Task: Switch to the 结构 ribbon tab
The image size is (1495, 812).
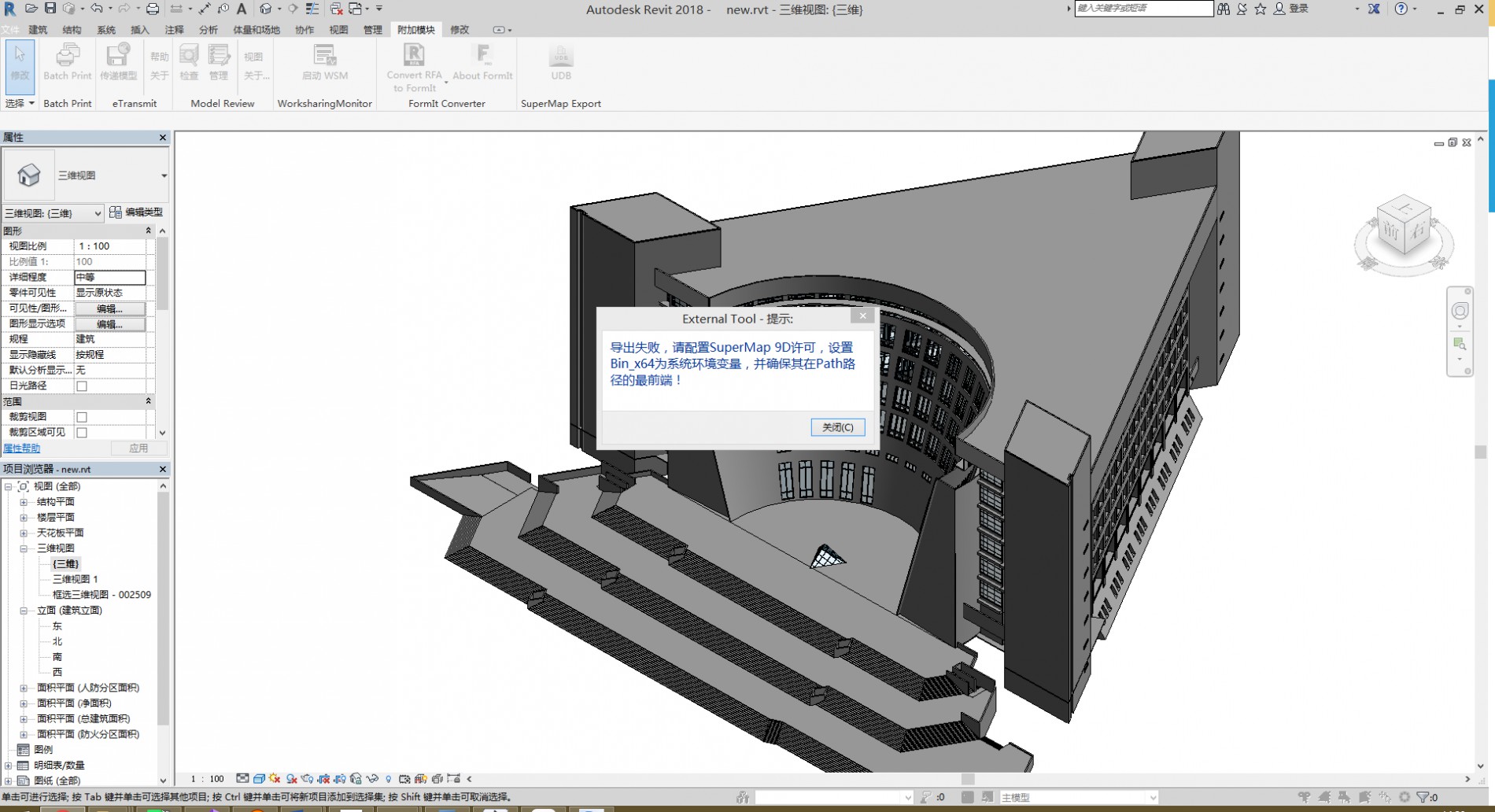Action: point(72,30)
